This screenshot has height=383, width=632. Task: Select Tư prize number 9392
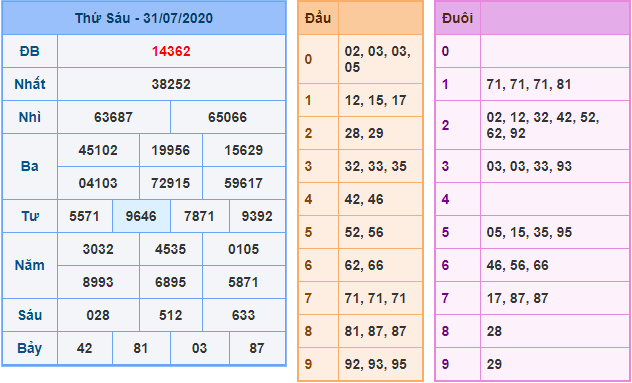click(257, 216)
